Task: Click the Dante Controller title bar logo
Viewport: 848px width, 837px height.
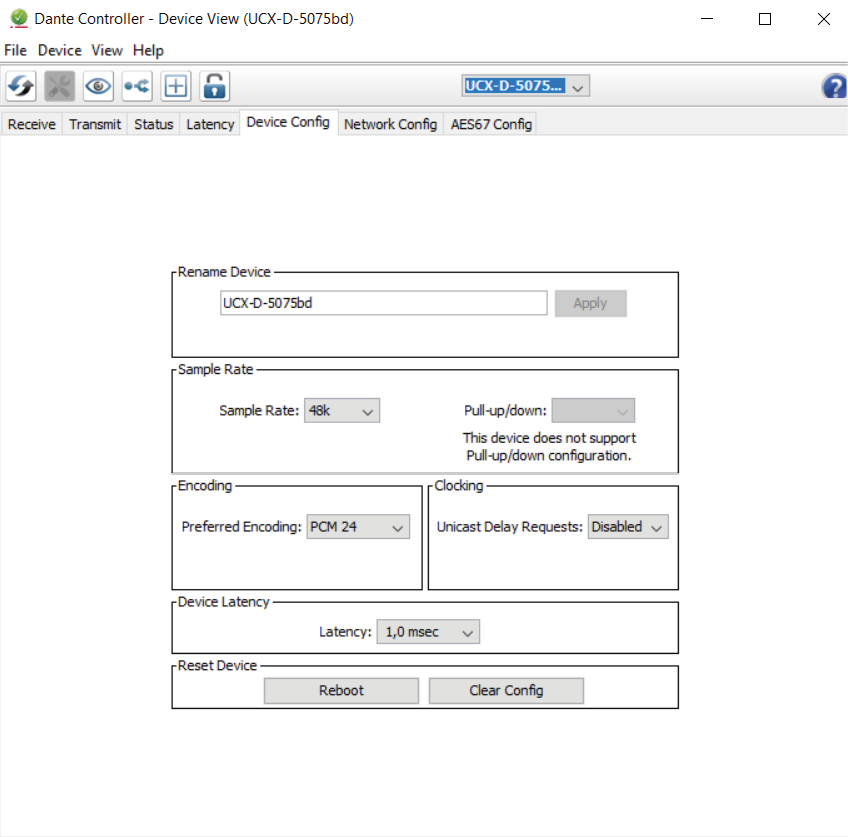Action: pyautogui.click(x=18, y=18)
